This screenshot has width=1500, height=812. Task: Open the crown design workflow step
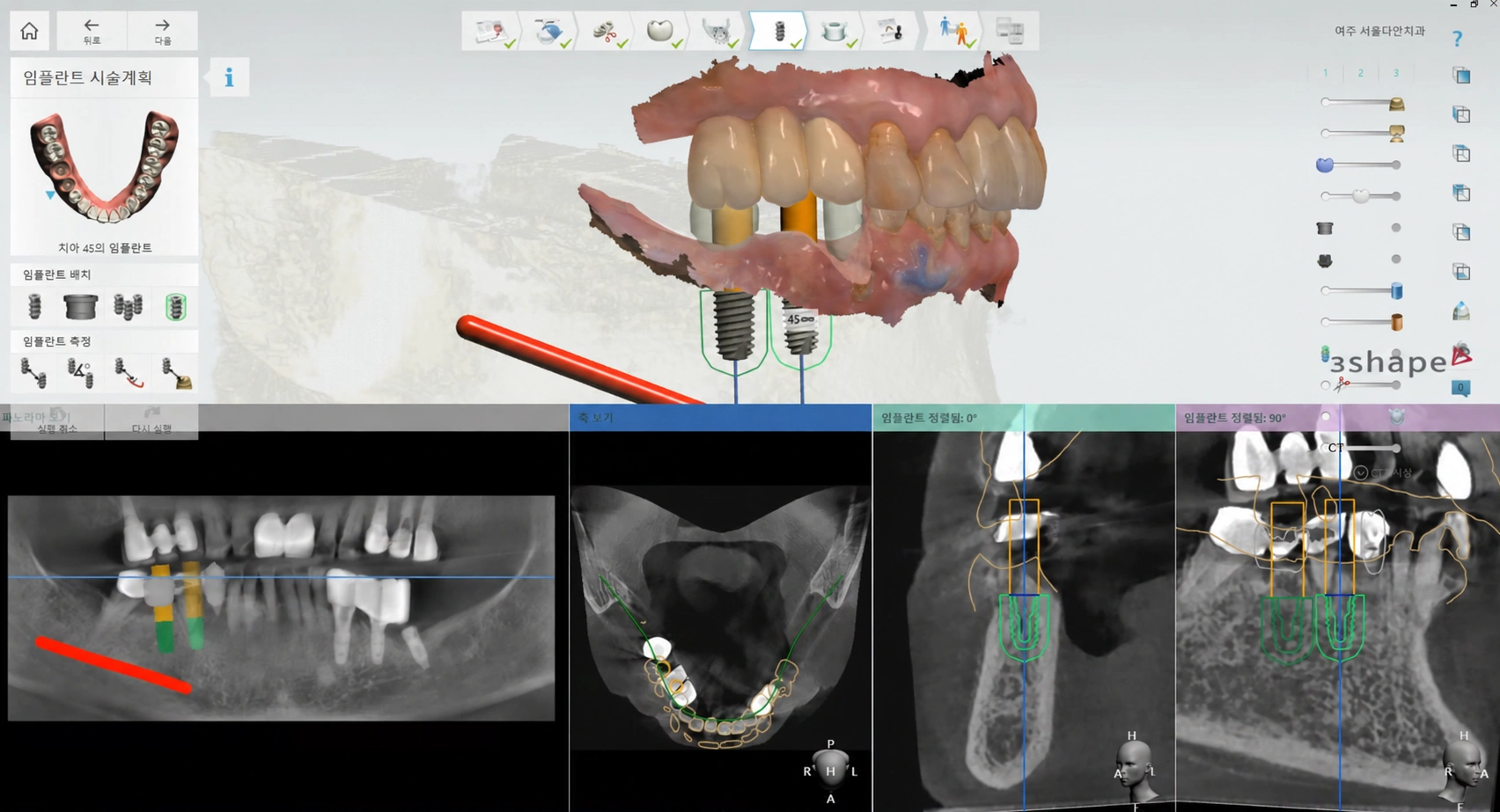661,32
